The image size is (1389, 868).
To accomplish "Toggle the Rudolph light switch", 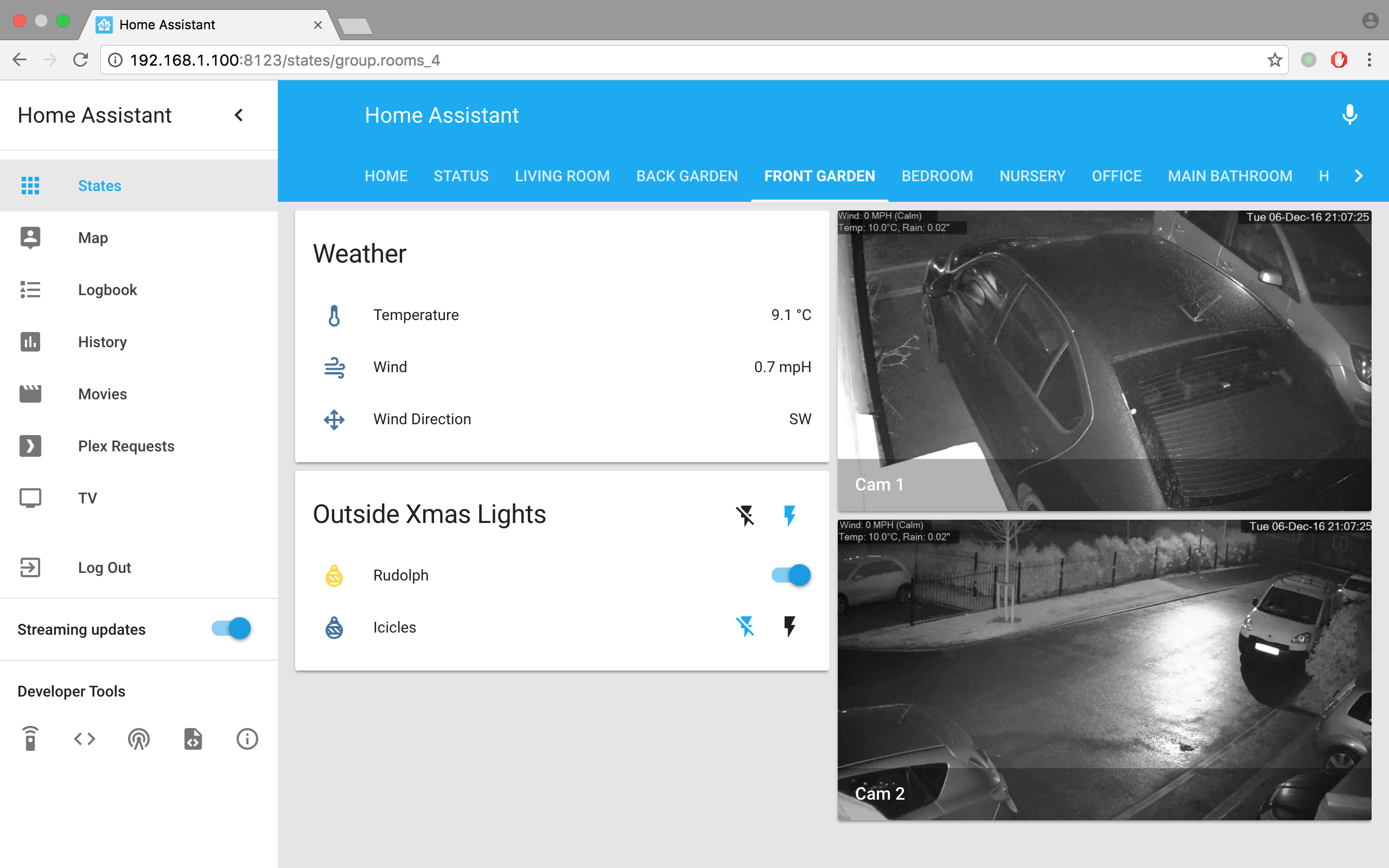I will 791,575.
